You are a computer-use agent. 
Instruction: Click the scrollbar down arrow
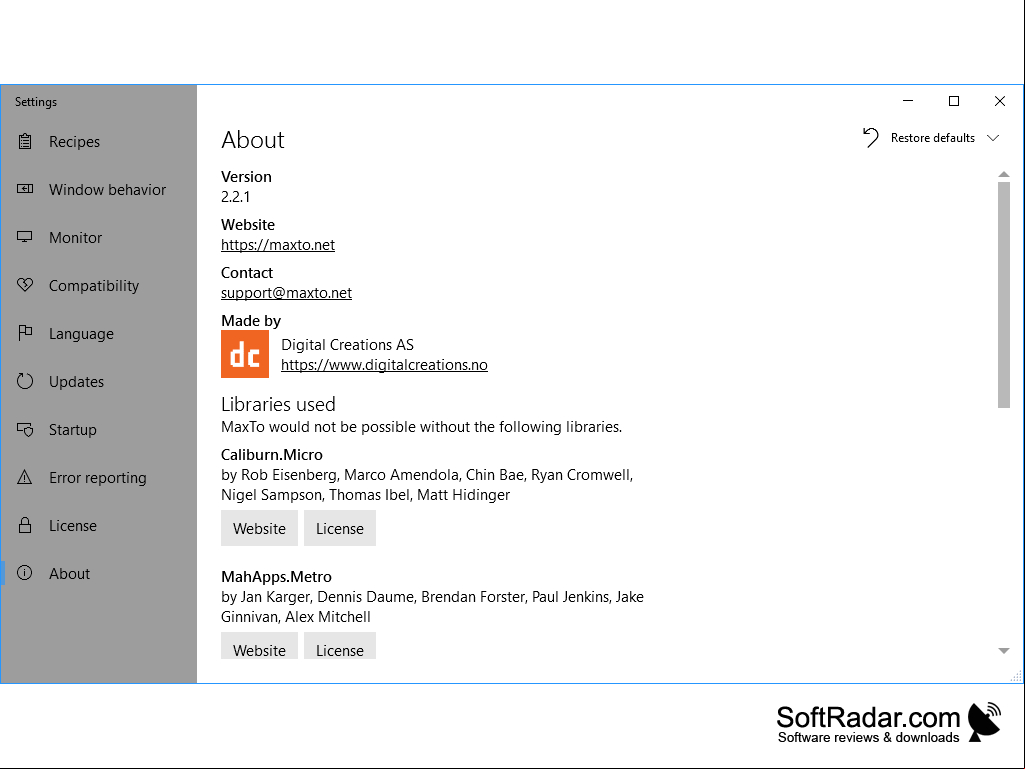[x=1004, y=651]
